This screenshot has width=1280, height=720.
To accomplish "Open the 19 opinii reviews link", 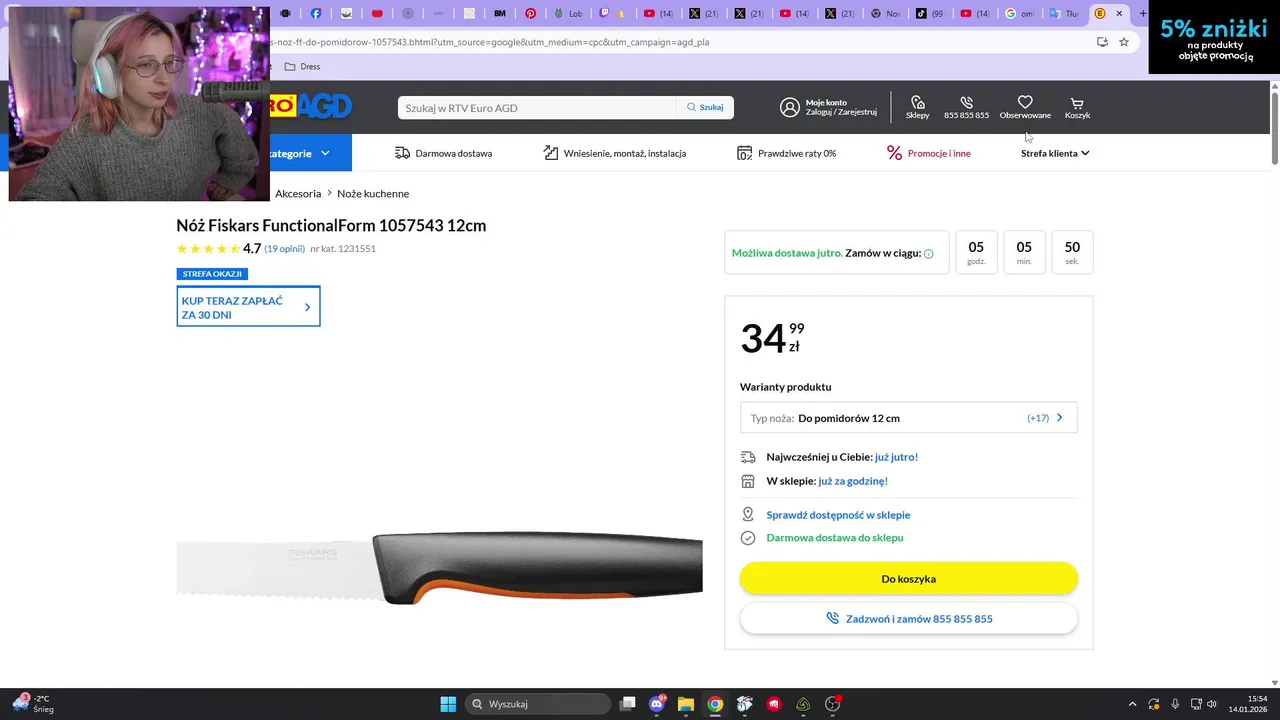I will coord(284,249).
